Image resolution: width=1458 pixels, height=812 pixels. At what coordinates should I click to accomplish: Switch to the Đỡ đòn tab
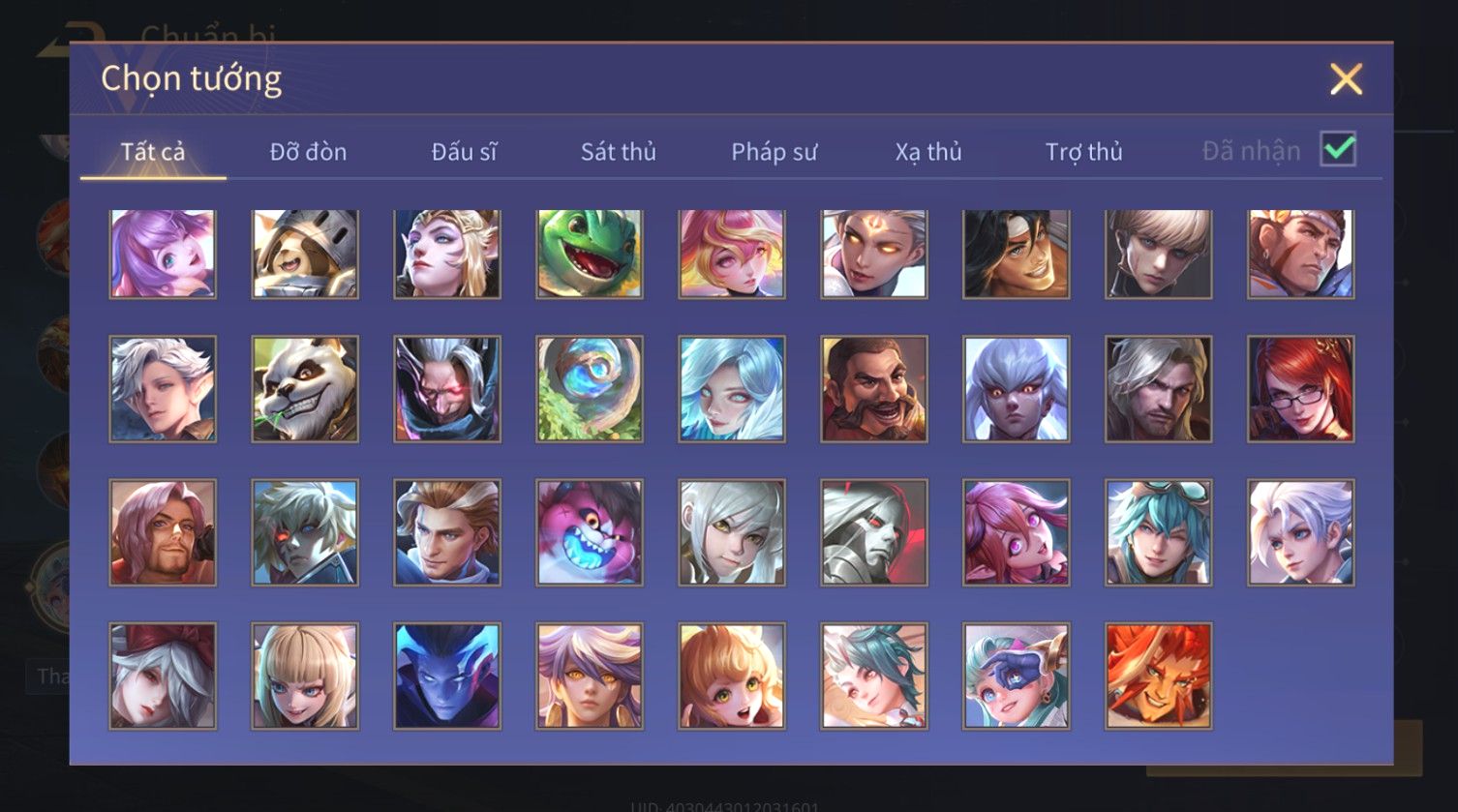click(308, 152)
